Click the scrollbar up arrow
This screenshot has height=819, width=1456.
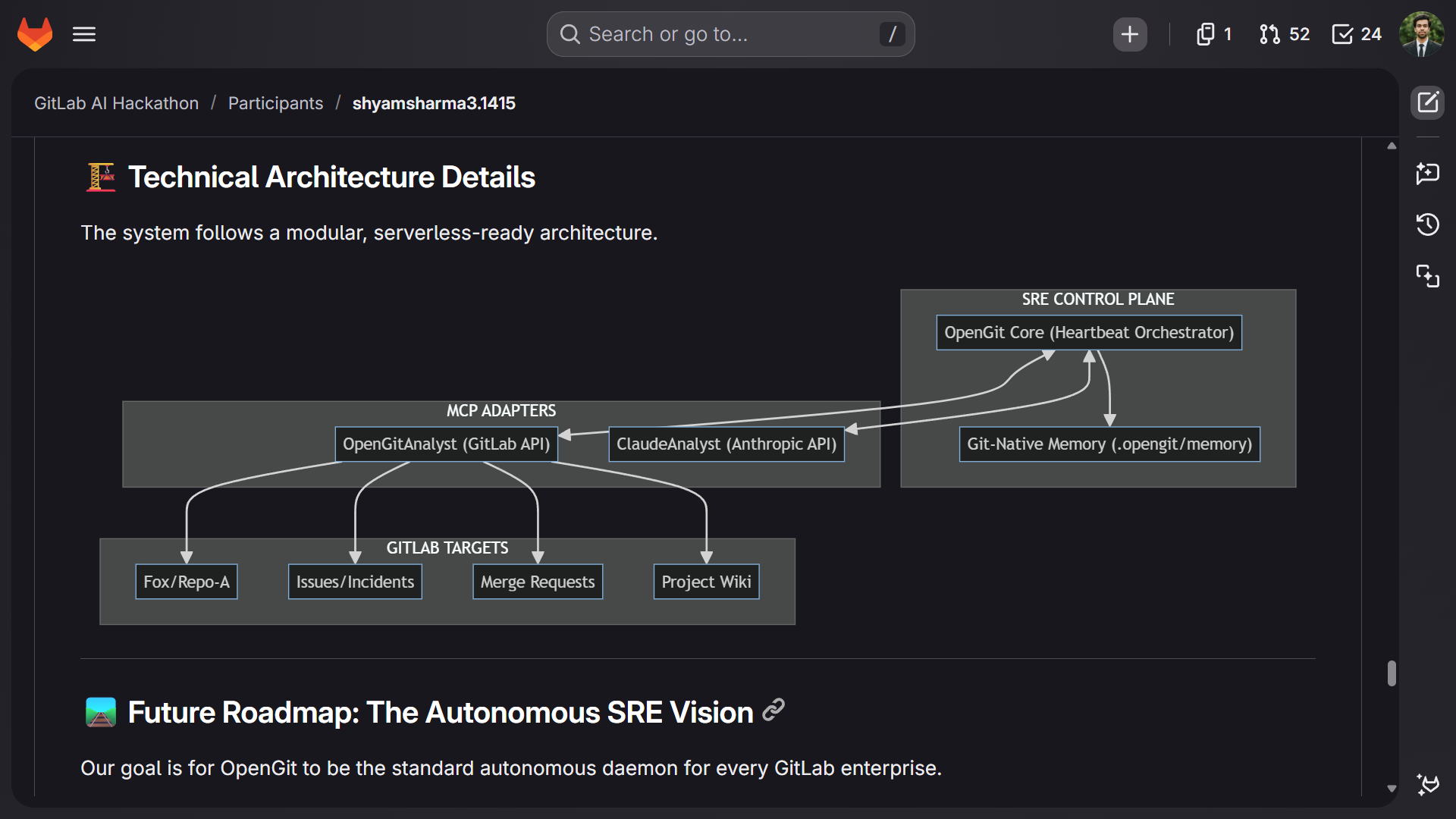[1392, 146]
